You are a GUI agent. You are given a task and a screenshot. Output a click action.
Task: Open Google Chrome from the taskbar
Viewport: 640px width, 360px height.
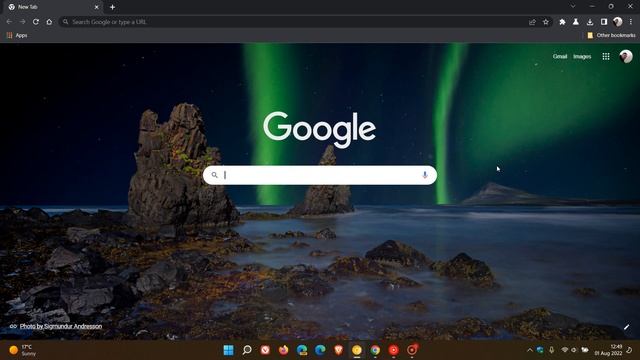(x=375, y=350)
